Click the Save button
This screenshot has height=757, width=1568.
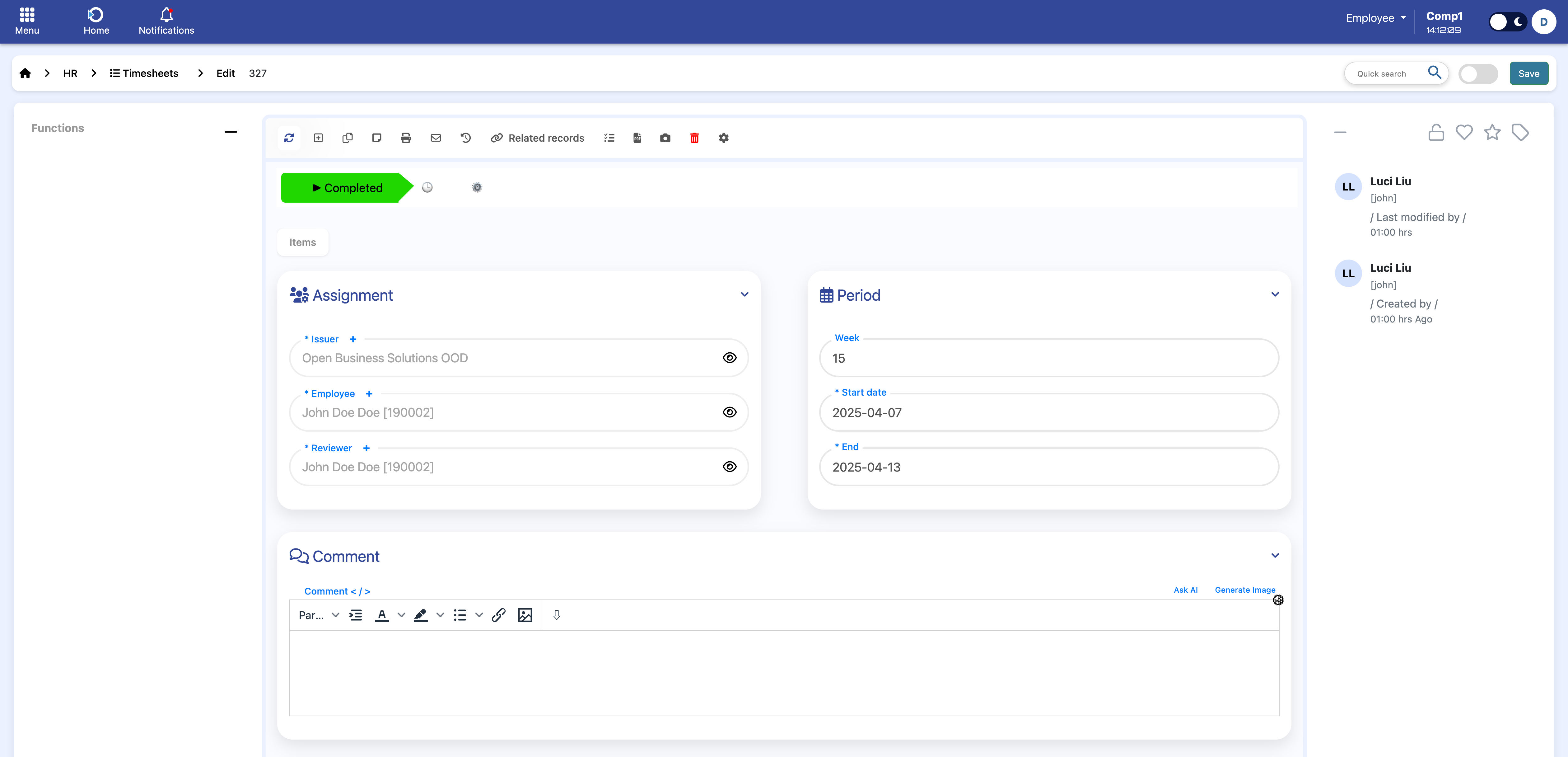click(1528, 74)
